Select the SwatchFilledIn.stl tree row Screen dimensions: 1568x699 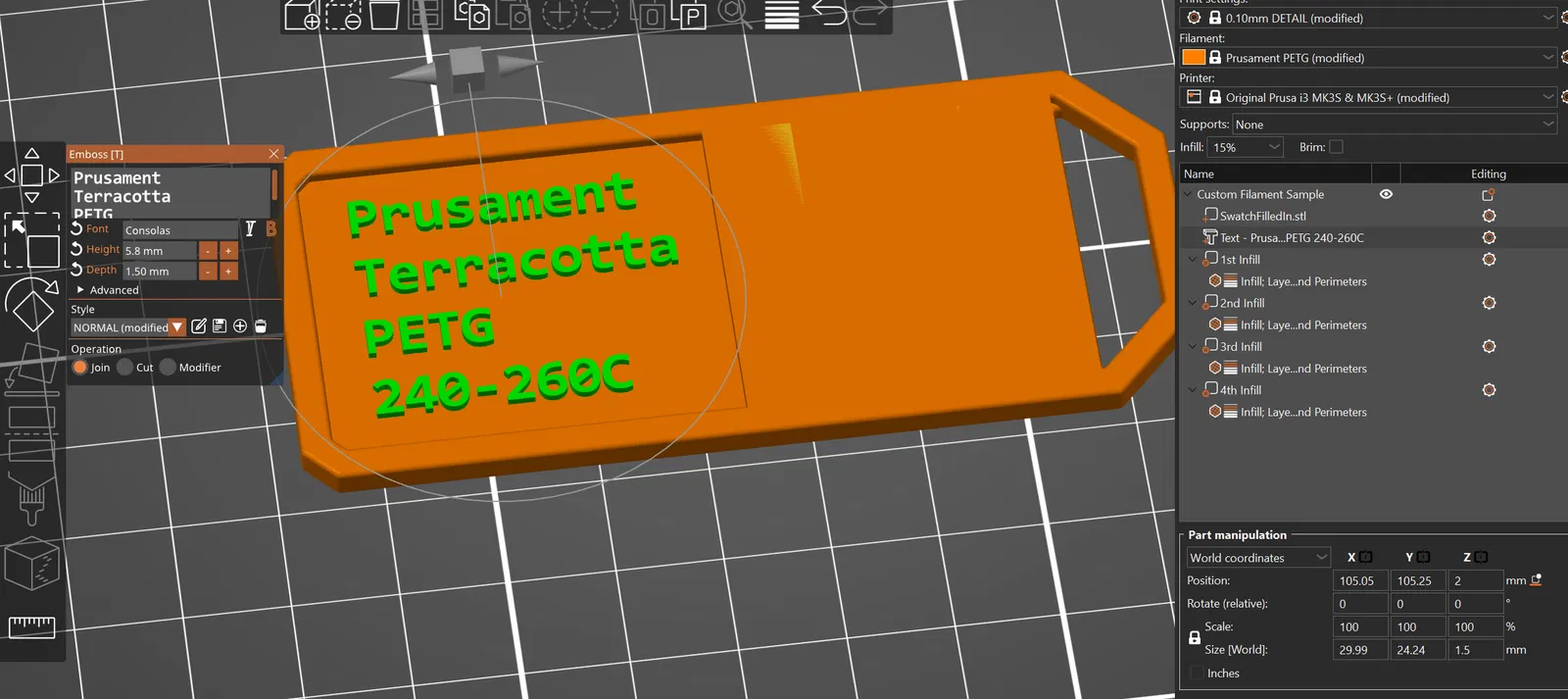point(1372,216)
